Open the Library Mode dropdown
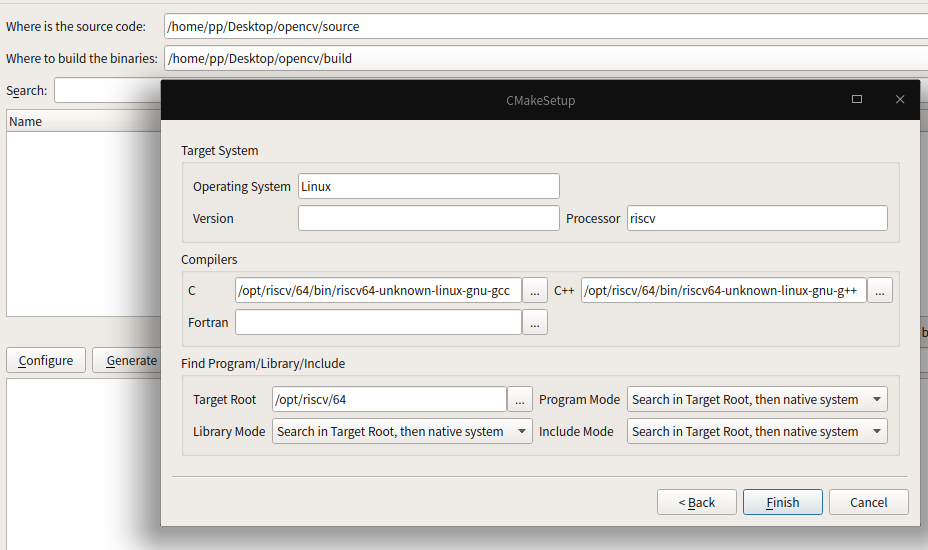This screenshot has width=928, height=550. 402,431
